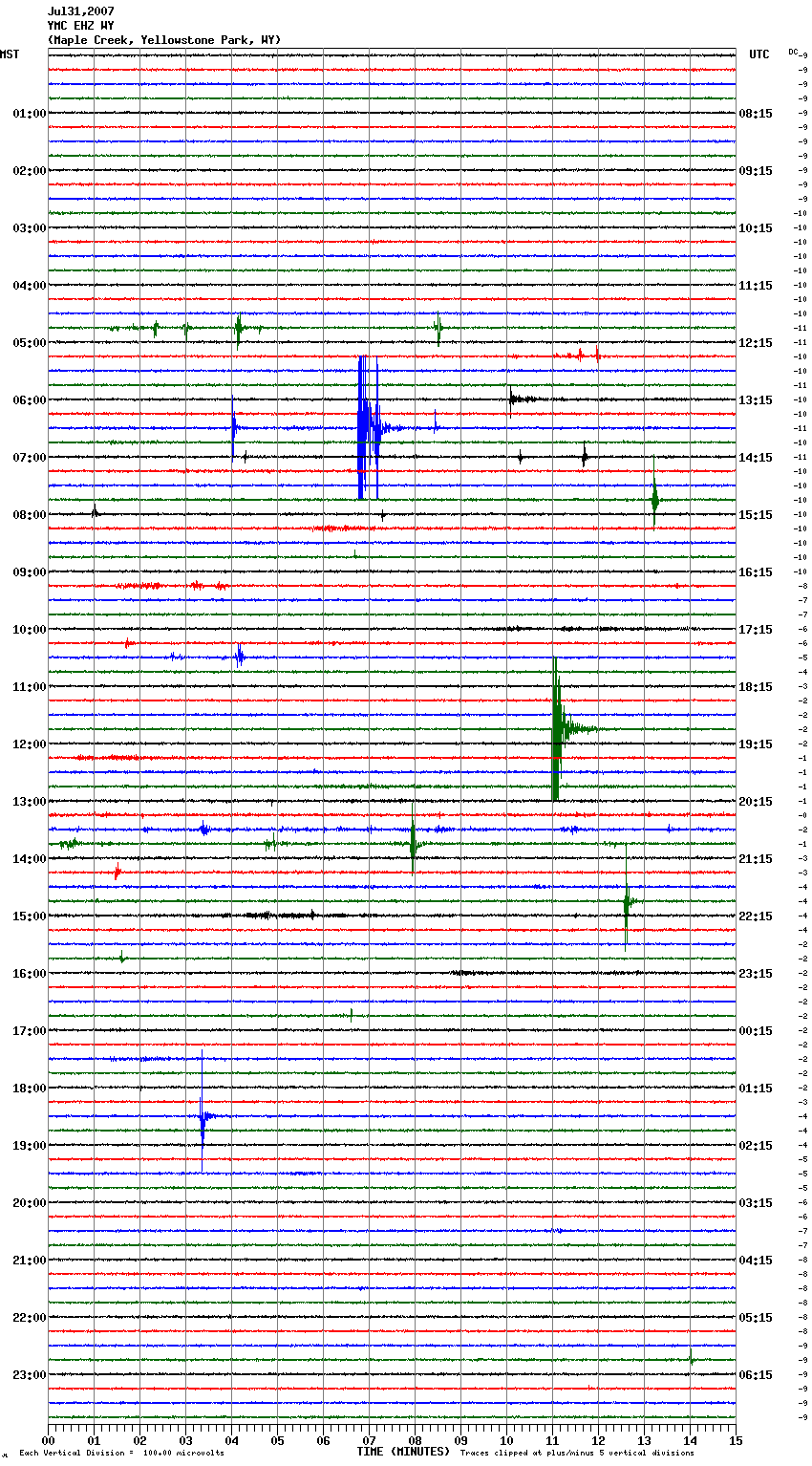Click the 08:15 UTC time label

coord(756,114)
